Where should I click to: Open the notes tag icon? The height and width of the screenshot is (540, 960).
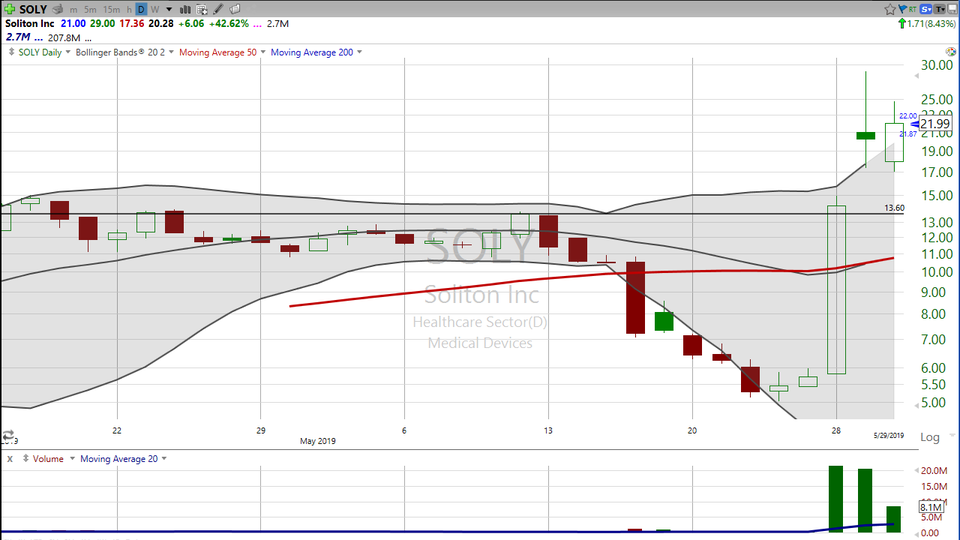[234, 9]
